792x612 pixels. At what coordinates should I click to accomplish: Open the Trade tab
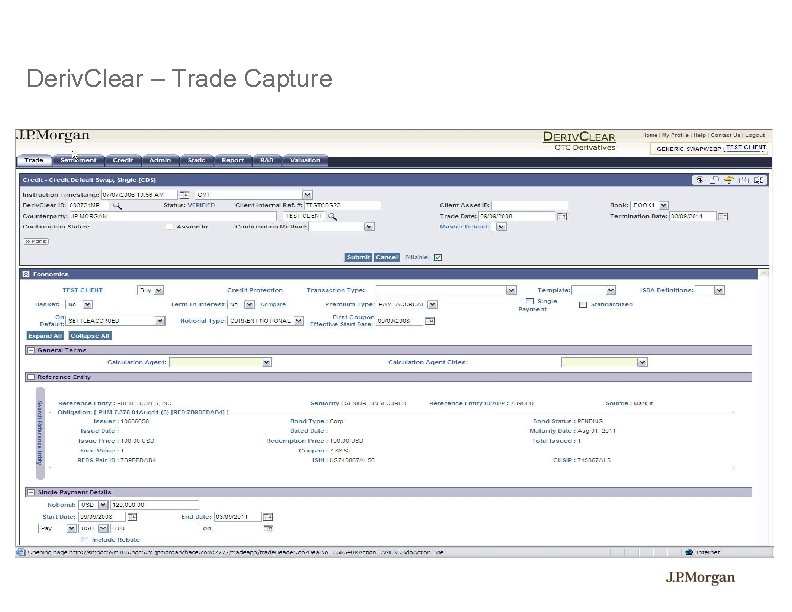[34, 160]
